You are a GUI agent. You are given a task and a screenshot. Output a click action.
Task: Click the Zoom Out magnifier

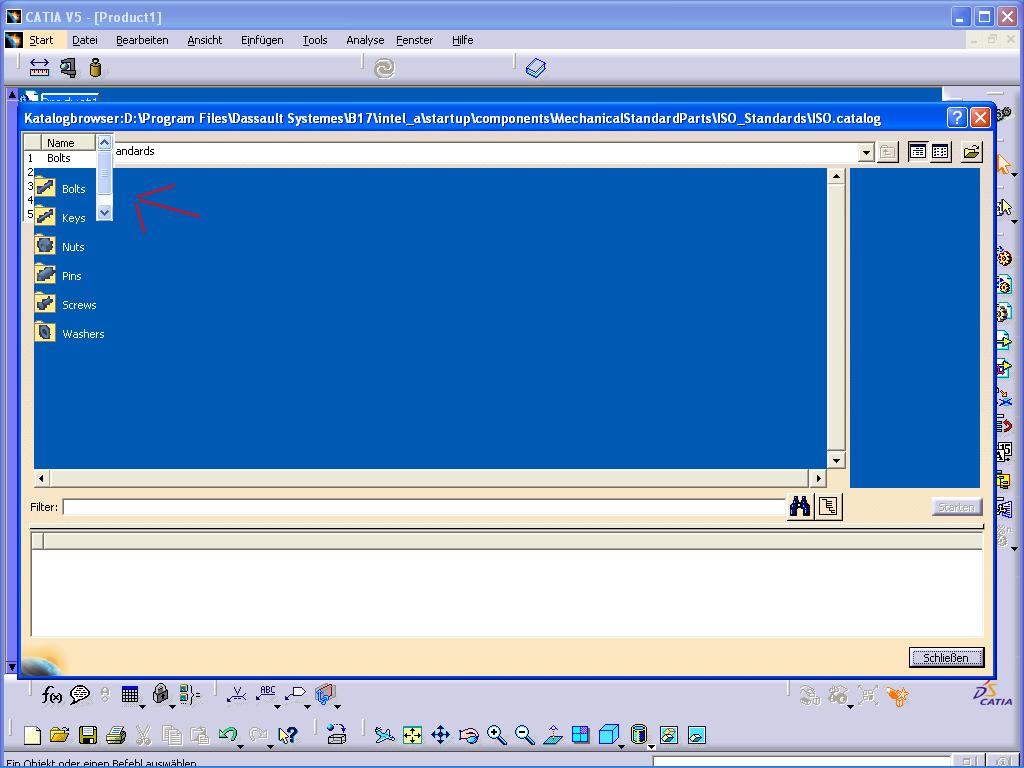click(x=524, y=735)
